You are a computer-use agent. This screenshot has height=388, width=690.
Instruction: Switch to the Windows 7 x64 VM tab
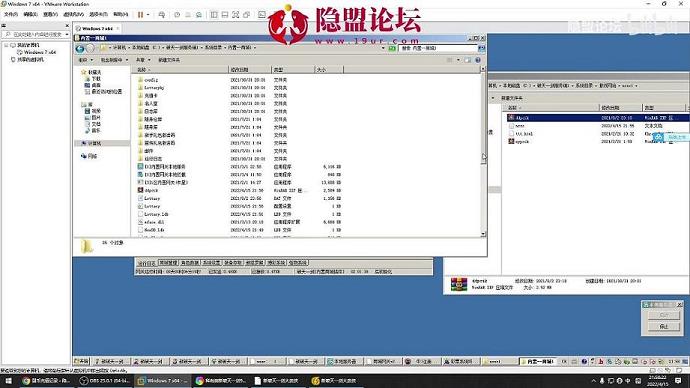point(97,29)
